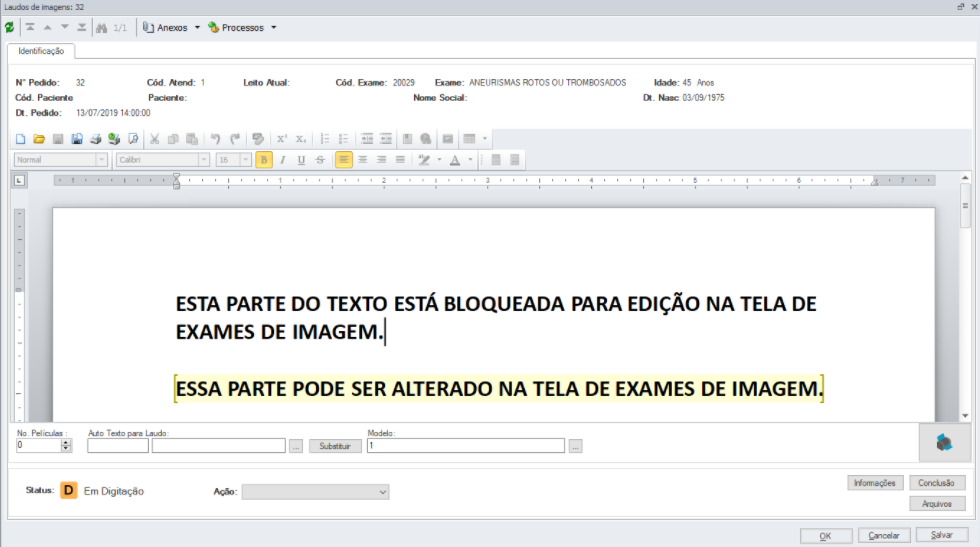Expand the insert table dropdown arrow
The image size is (980, 547).
click(485, 139)
